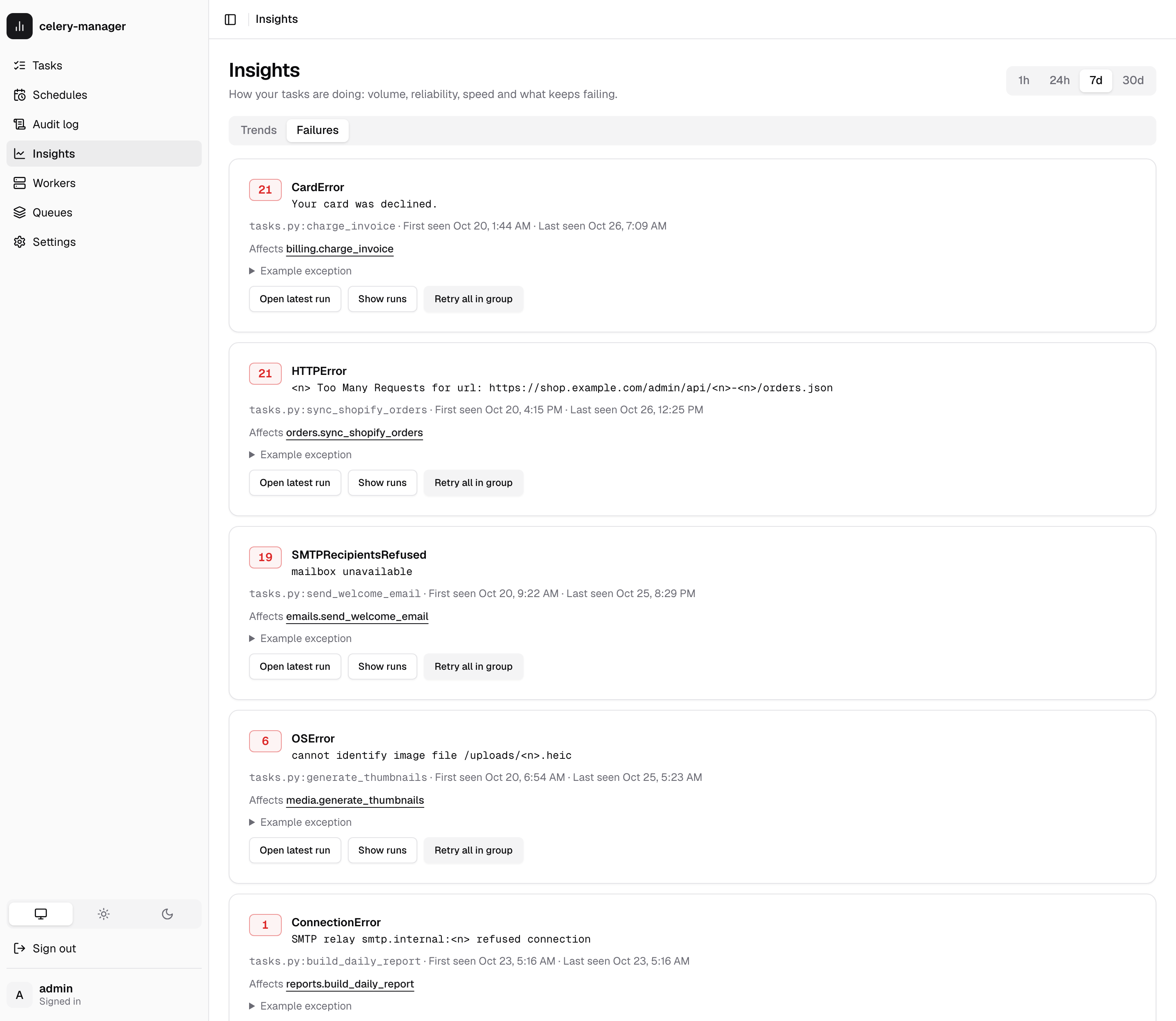The image size is (1176, 1021).
Task: Expand SMTPRecipientsRefused example exception
Action: point(301,639)
